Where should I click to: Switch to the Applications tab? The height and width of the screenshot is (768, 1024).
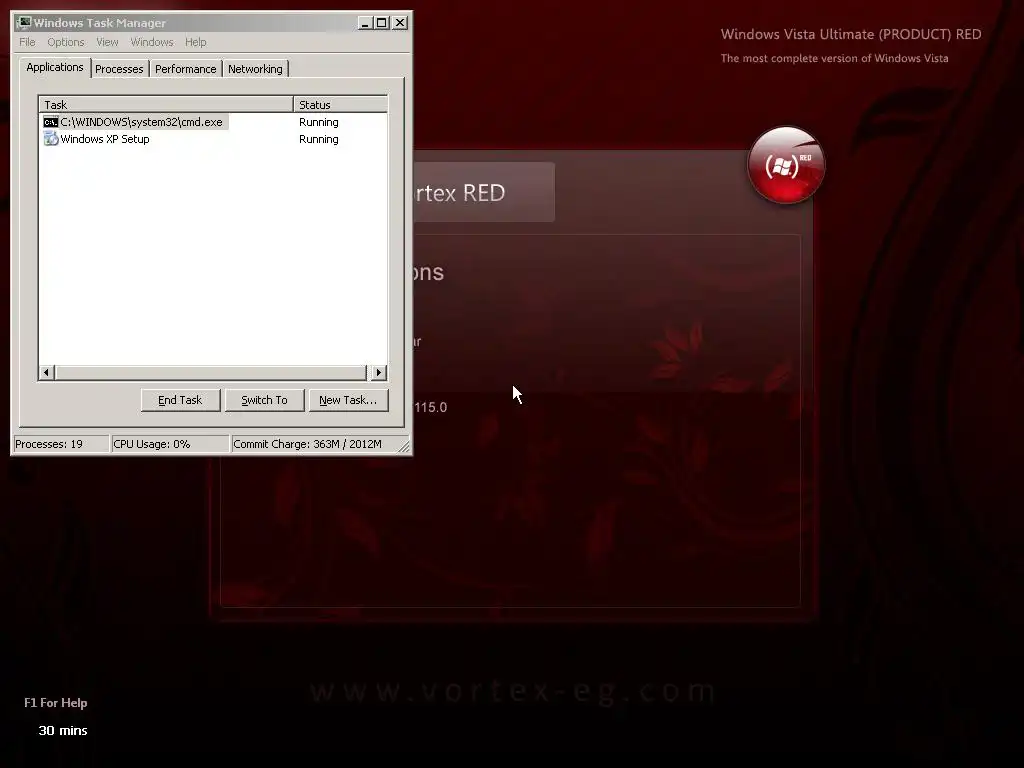[55, 67]
